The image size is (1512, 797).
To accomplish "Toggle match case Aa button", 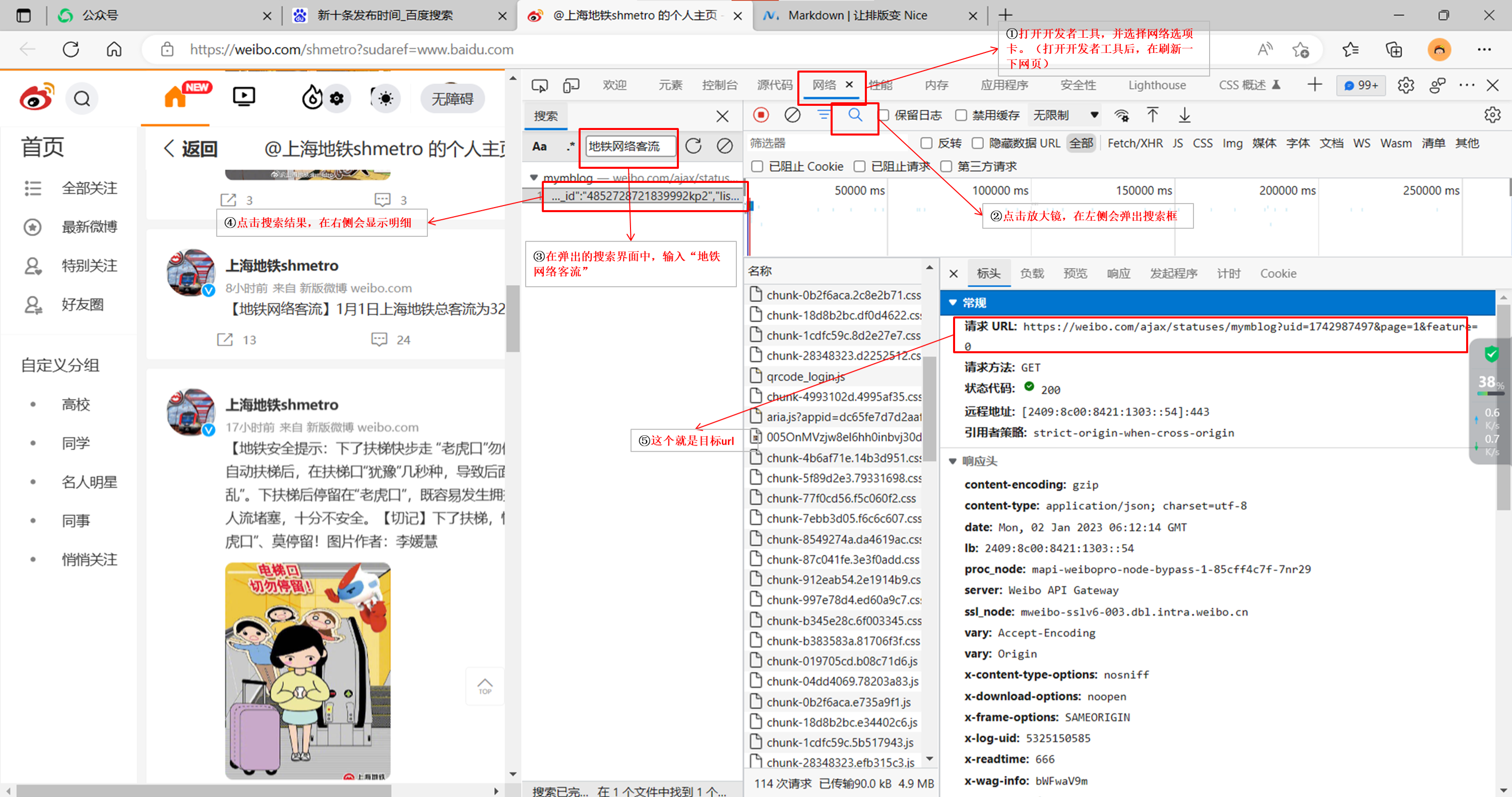I will [x=539, y=146].
